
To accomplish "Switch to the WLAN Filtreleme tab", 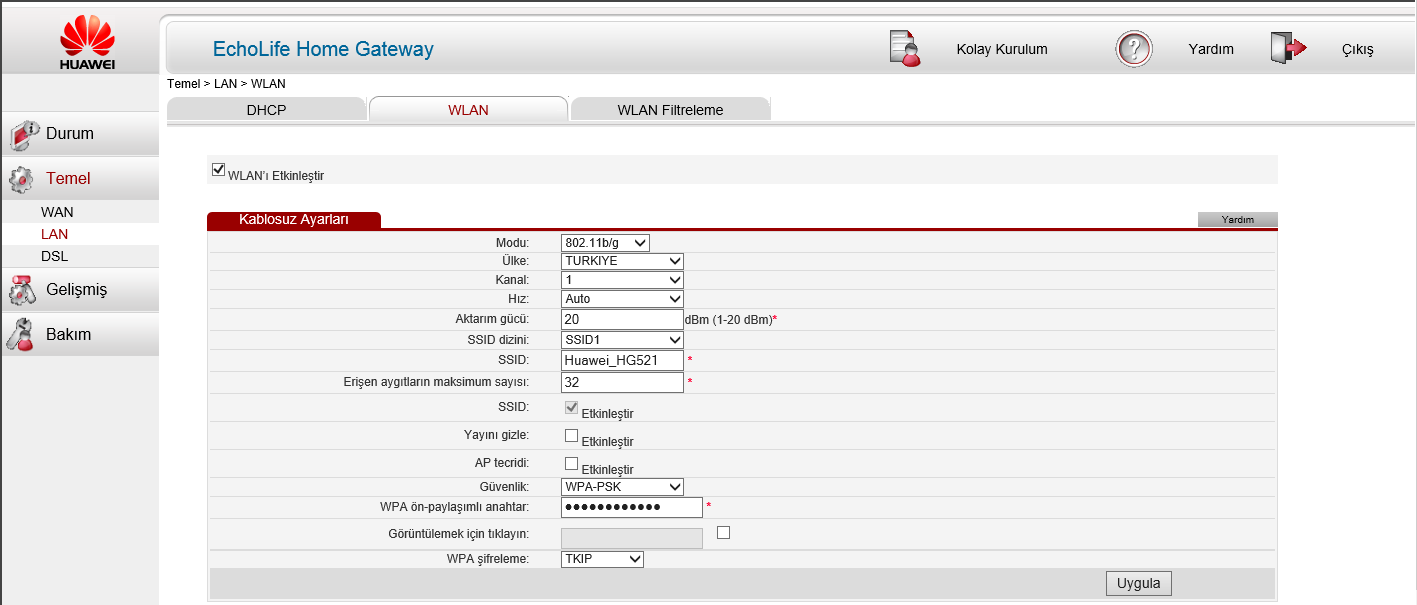I will click(x=670, y=109).
